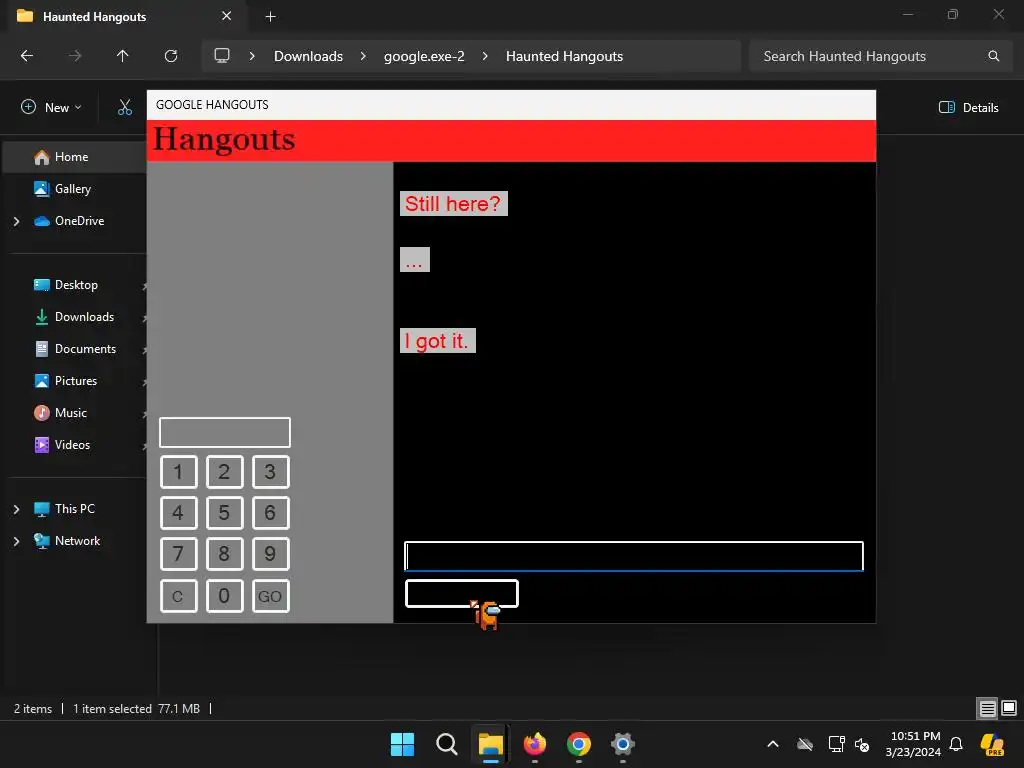
Task: Expand the OneDrive tree node
Action: click(16, 221)
